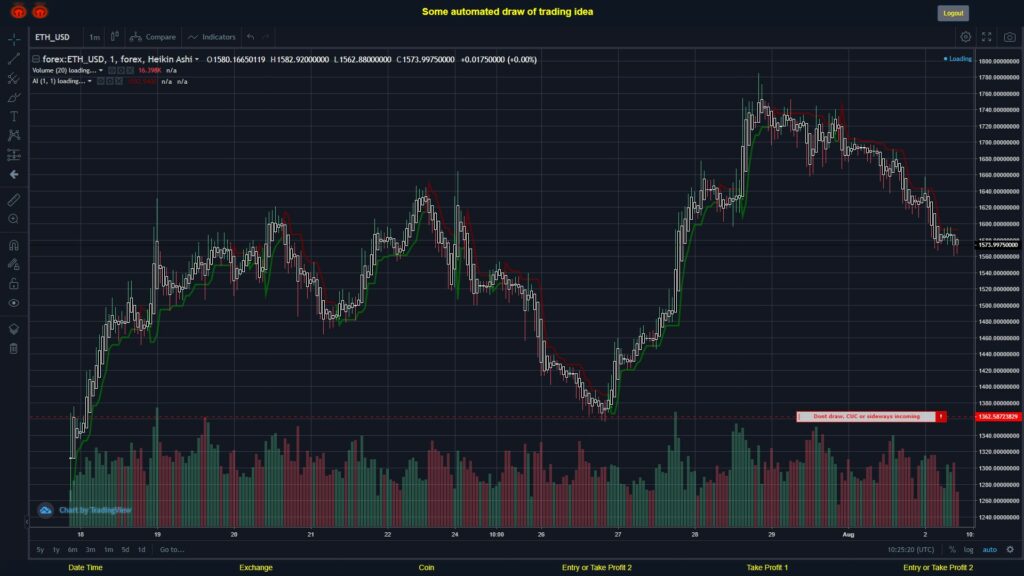The width and height of the screenshot is (1024, 576).
Task: Click the Date Time column header
Action: click(x=86, y=568)
